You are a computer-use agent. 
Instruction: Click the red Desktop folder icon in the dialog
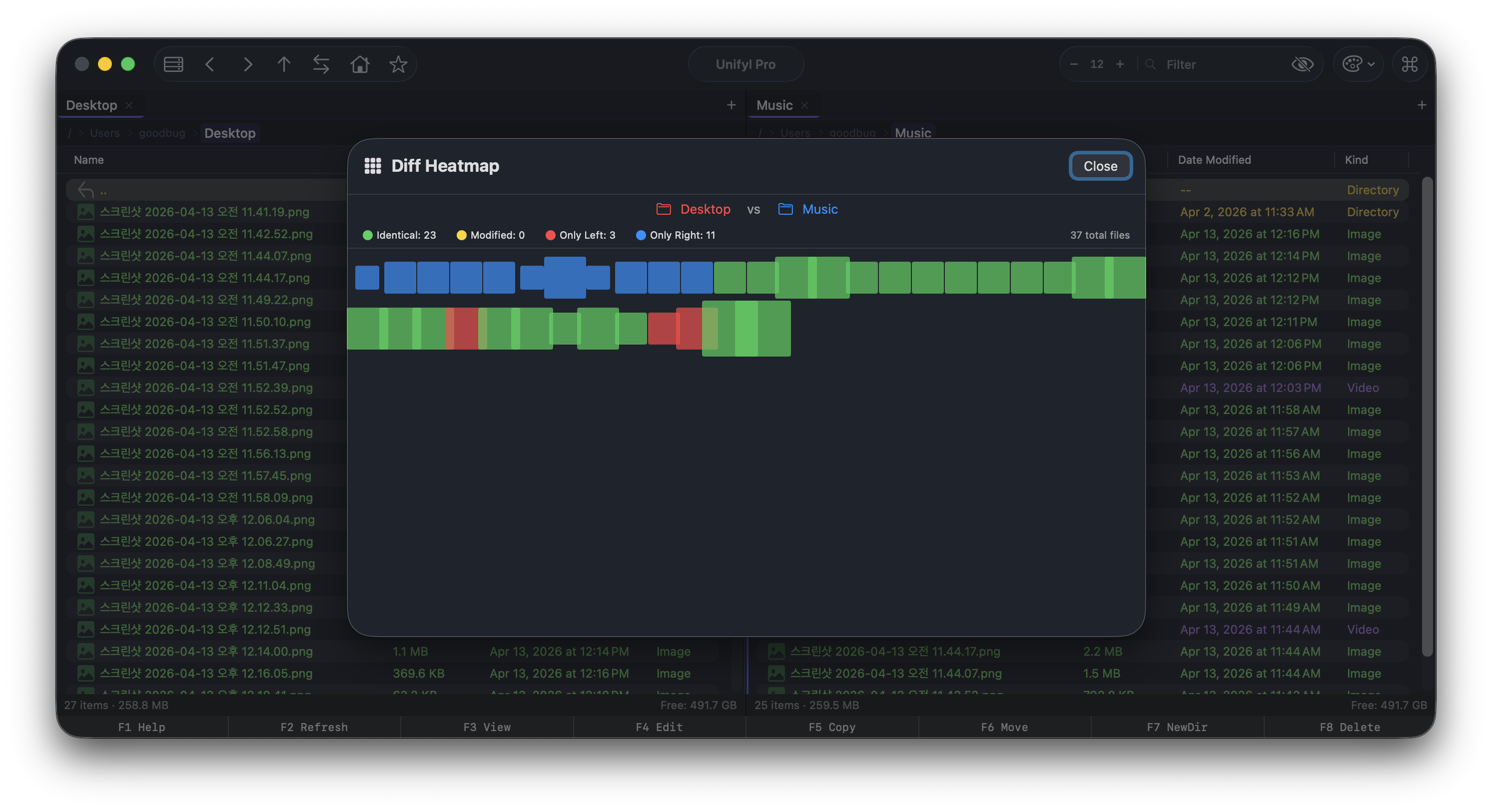663,209
